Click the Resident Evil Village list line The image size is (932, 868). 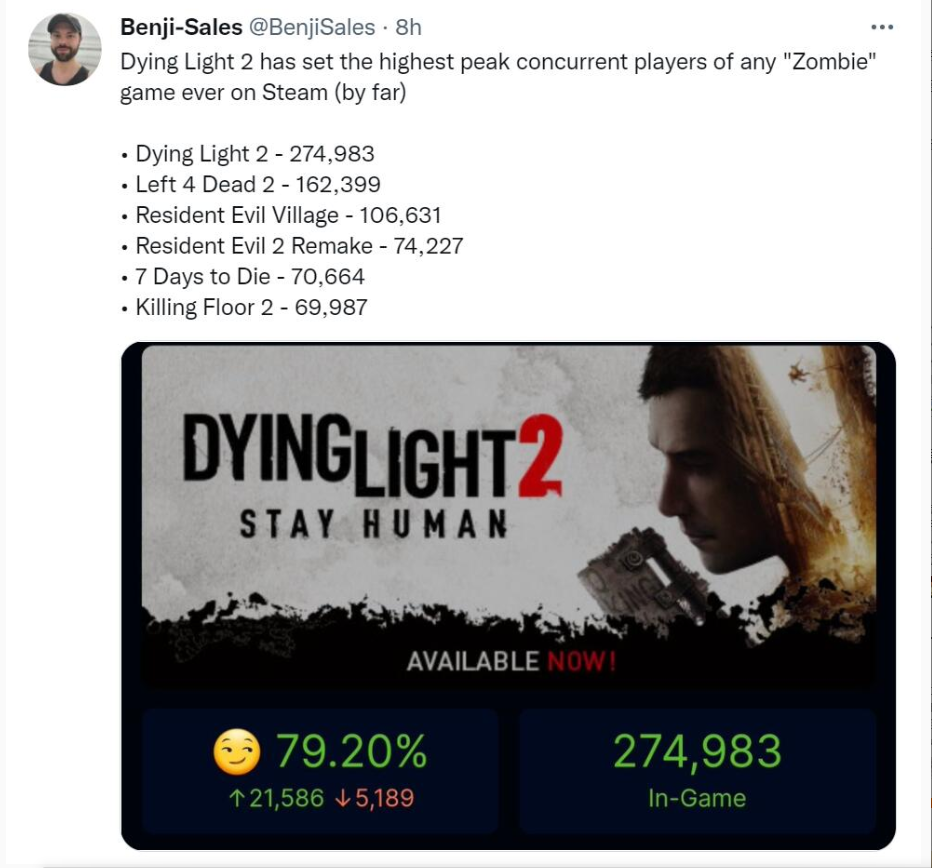tap(288, 215)
